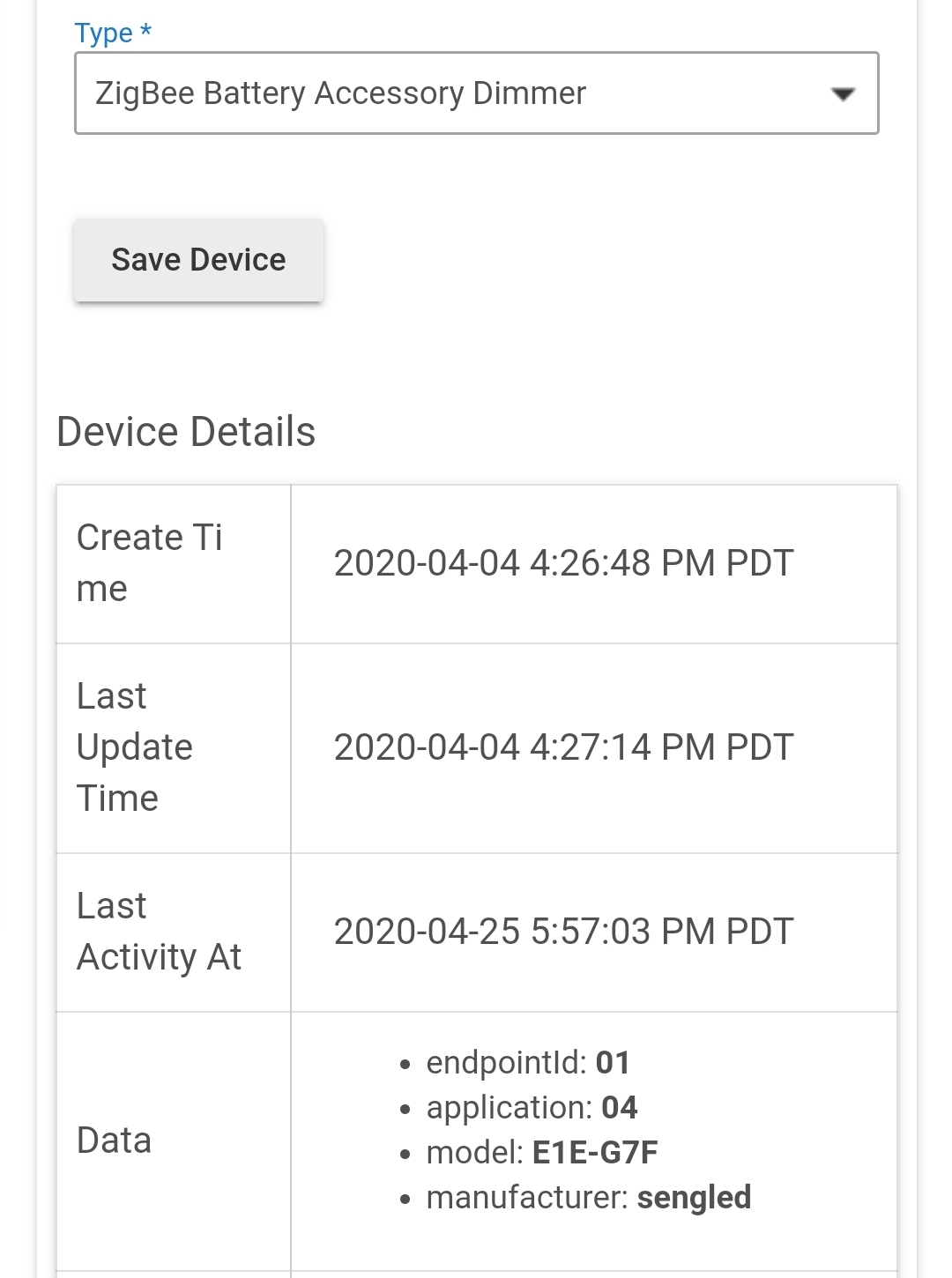Click the ZigBee Battery Accessory Dimmer text
The image size is (952, 1278).
(340, 93)
